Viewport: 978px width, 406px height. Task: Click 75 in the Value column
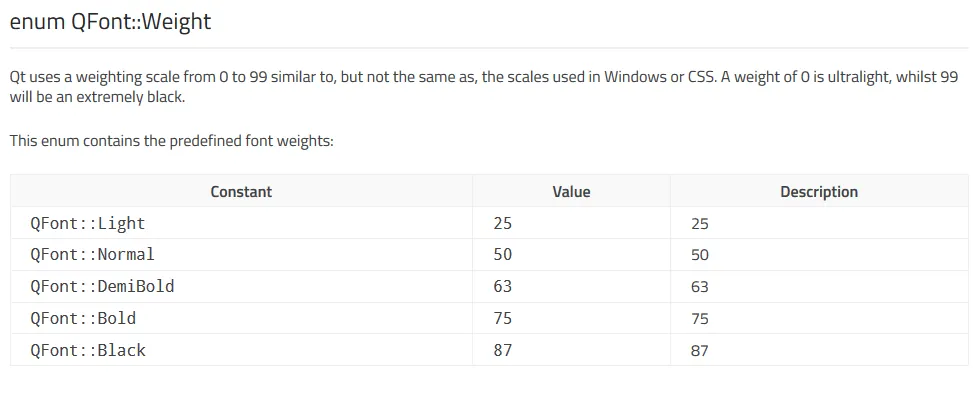pyautogui.click(x=502, y=319)
